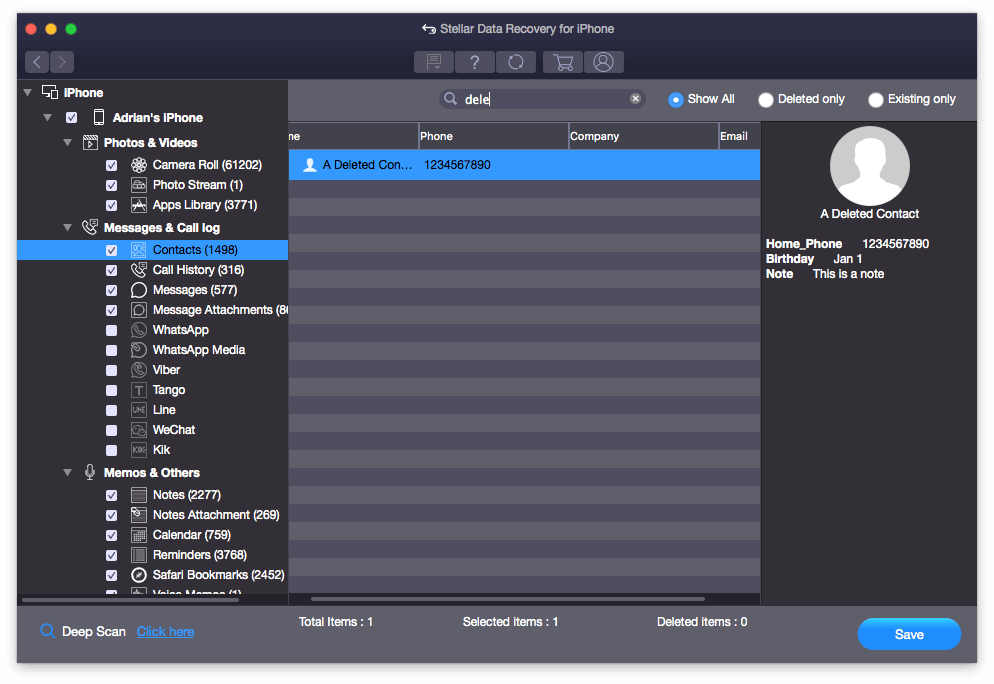Click the contact avatar placeholder image

coord(869,165)
